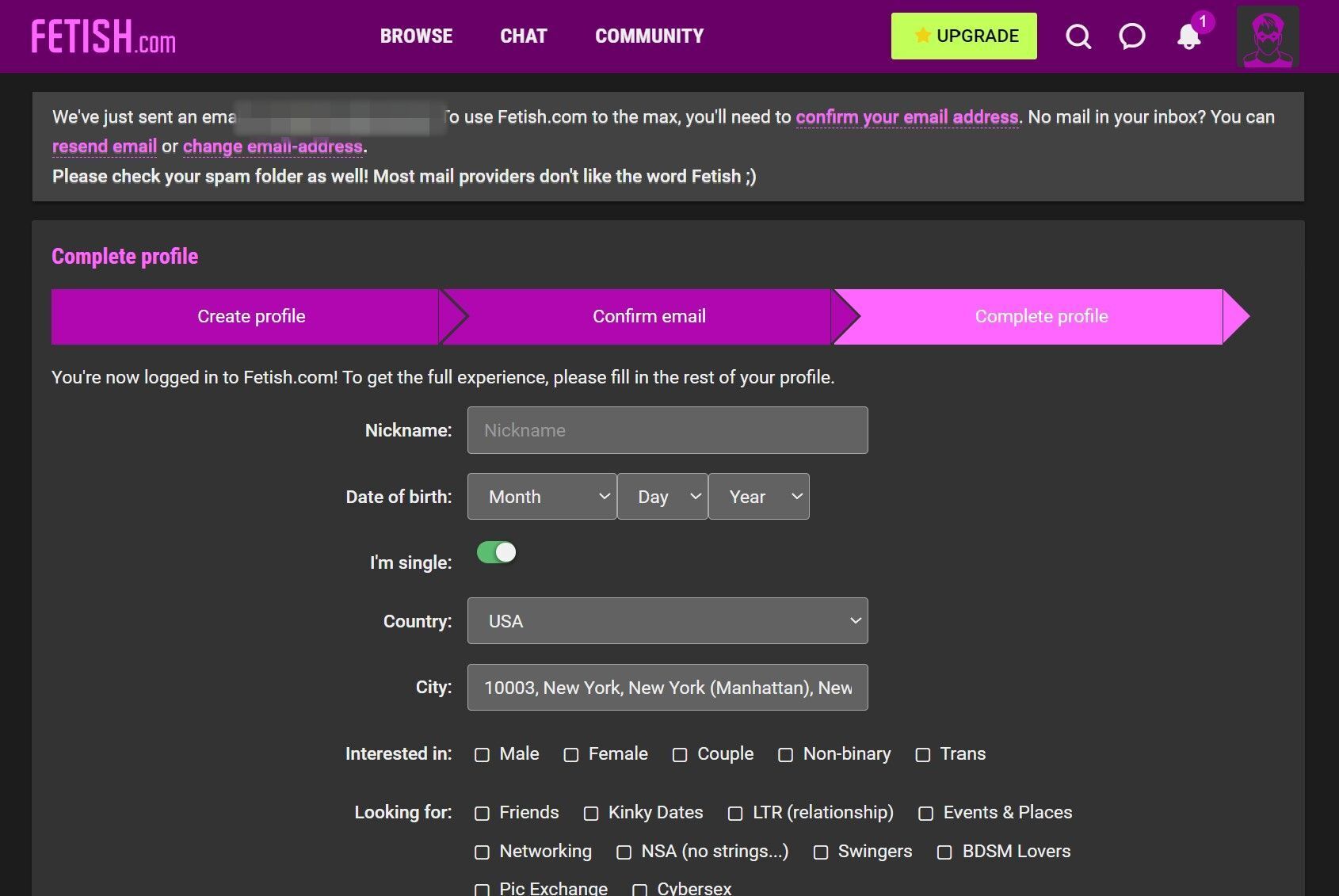View notifications bell icon
Image resolution: width=1339 pixels, height=896 pixels.
coord(1188,36)
